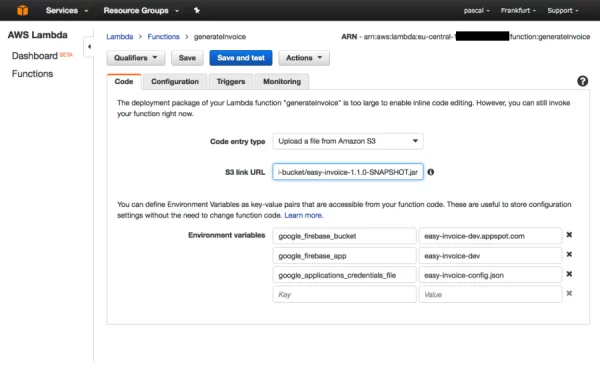The image size is (600, 369).
Task: Click the pin shortcut icon in top bar
Action: (x=197, y=10)
